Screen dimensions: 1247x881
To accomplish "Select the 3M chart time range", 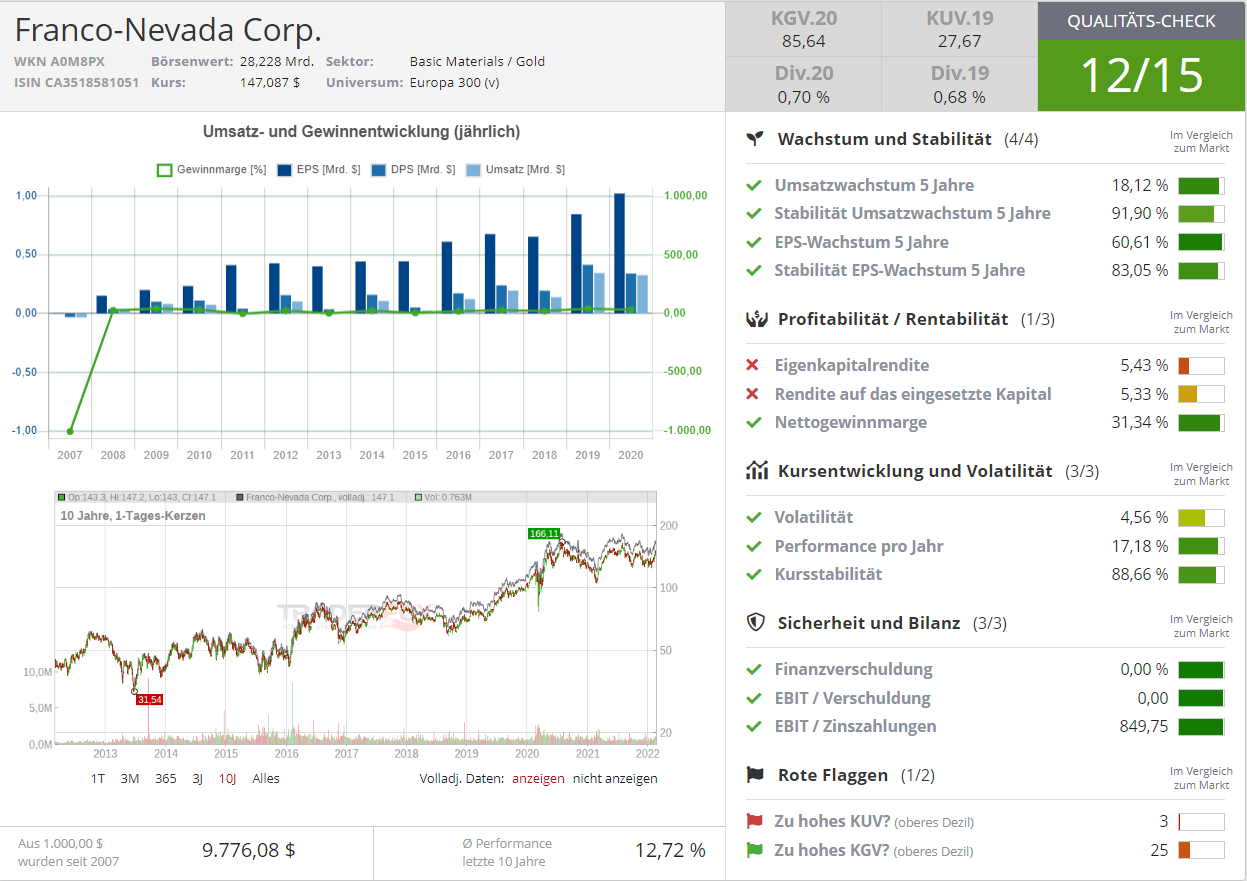I will tap(130, 778).
